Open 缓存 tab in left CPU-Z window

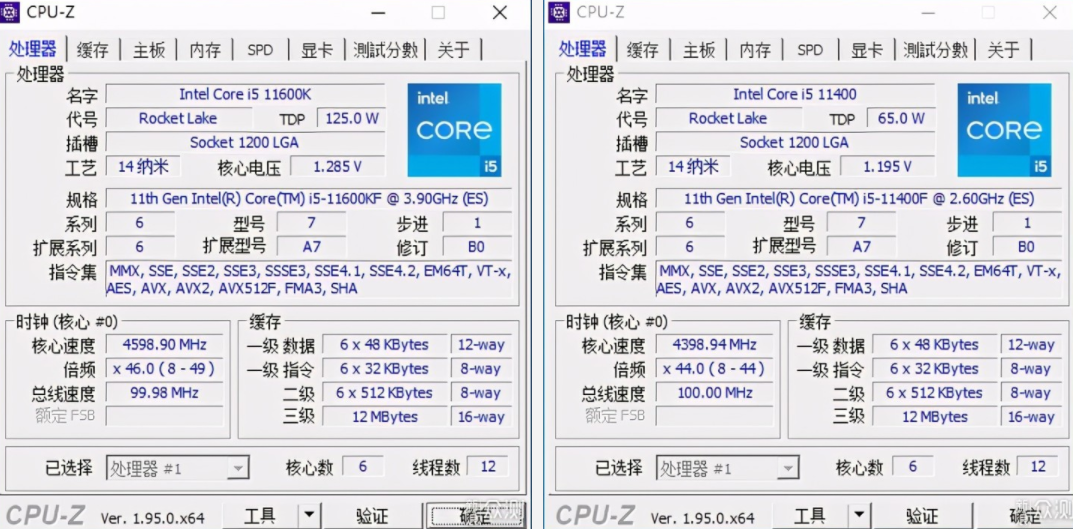pyautogui.click(x=92, y=49)
